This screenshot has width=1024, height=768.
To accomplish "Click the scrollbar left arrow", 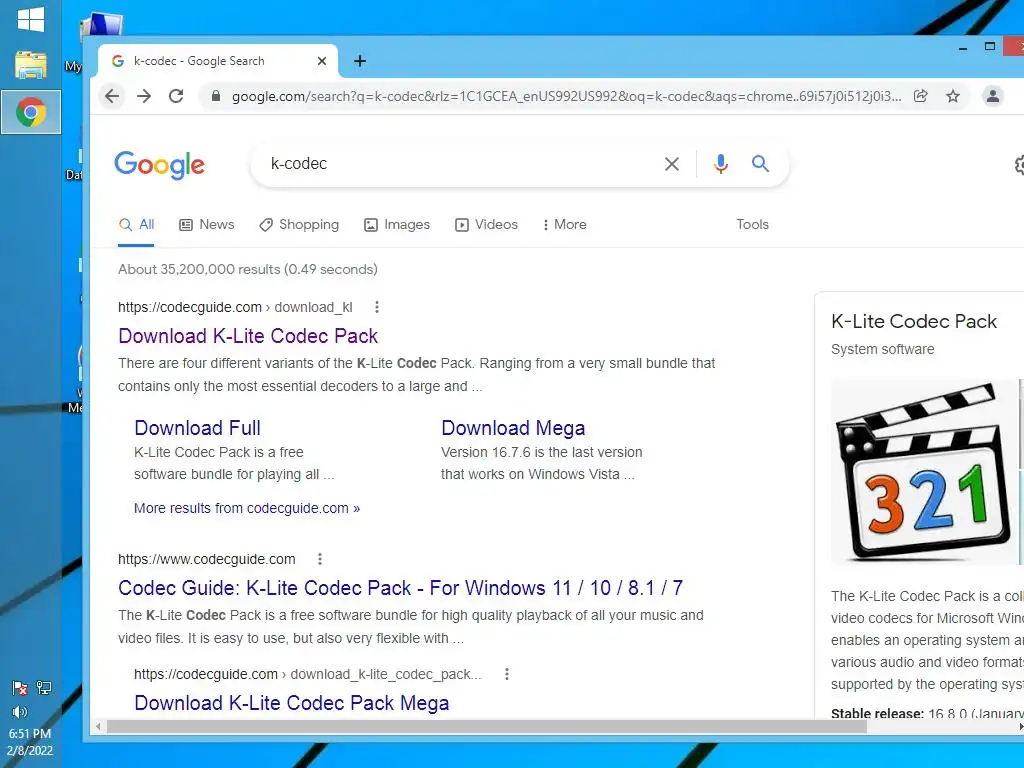I will tap(98, 726).
